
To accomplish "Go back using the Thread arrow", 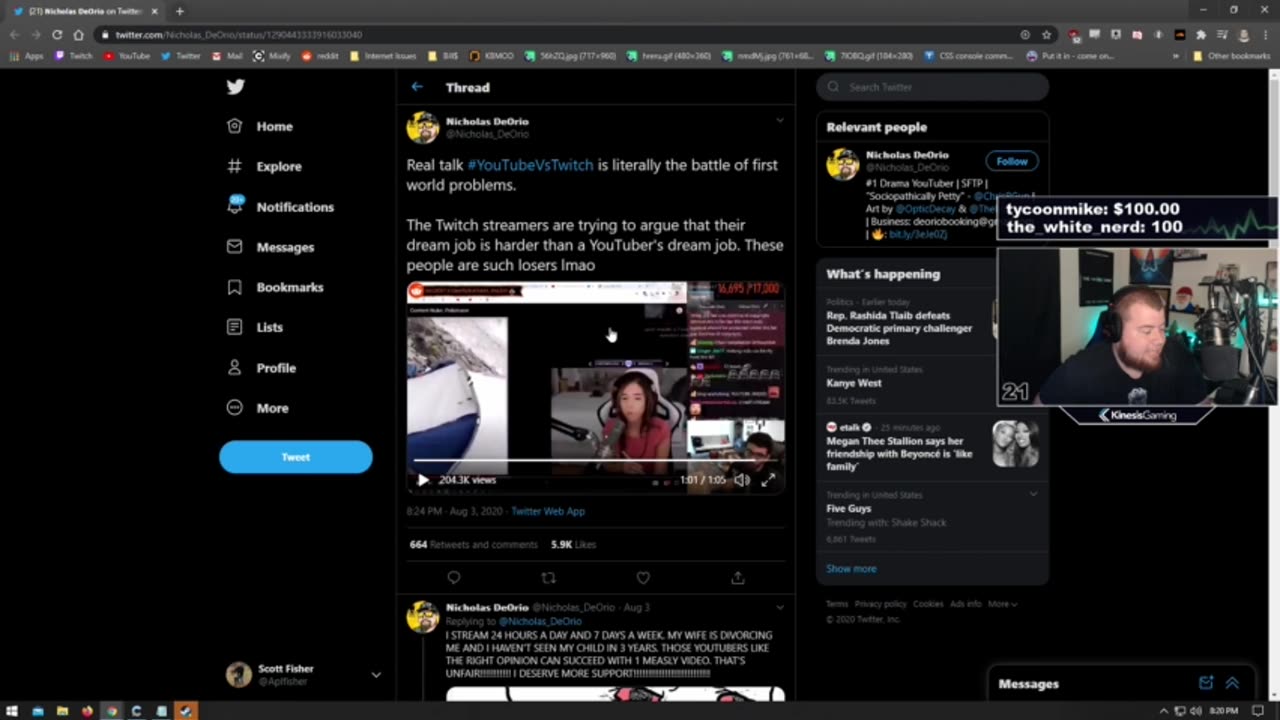I will pos(417,87).
